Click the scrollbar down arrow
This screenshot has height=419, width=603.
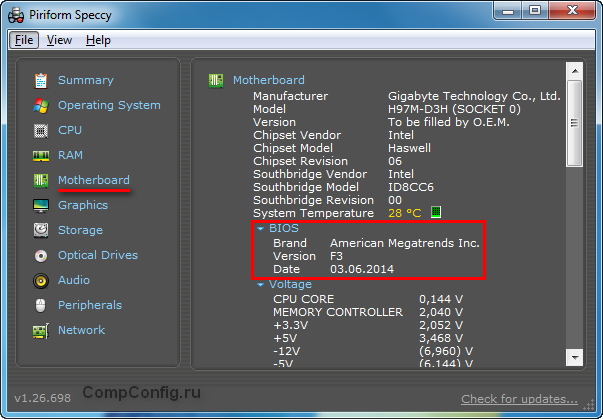click(x=575, y=357)
